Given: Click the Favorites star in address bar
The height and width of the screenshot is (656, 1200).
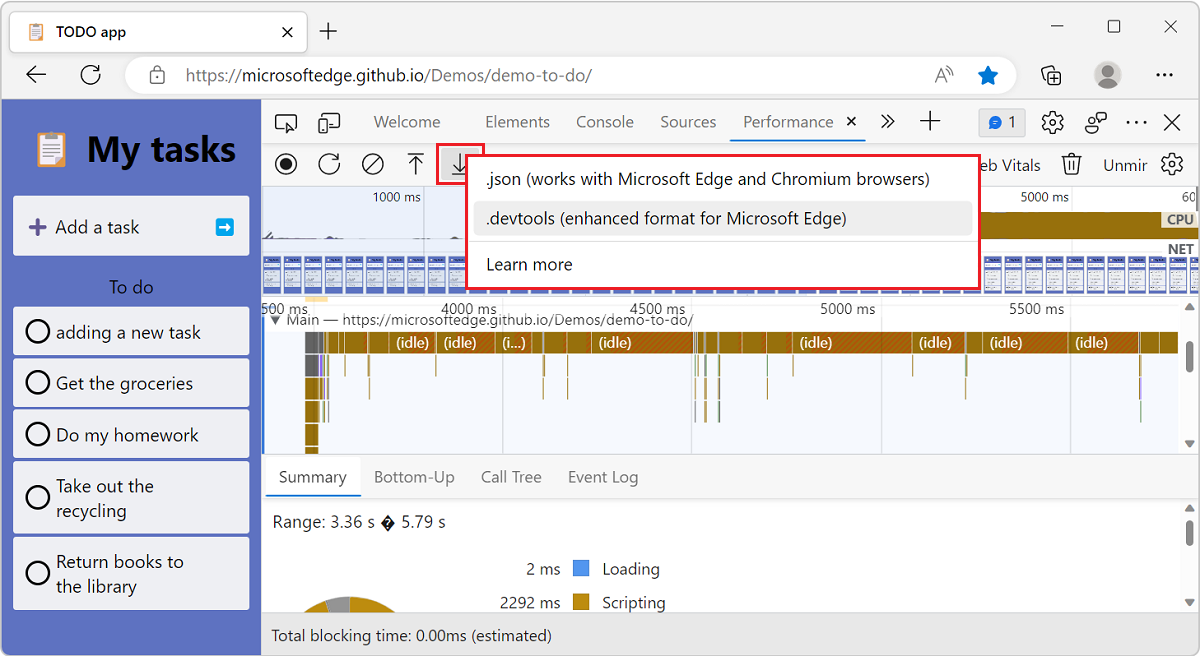Looking at the screenshot, I should pos(988,75).
